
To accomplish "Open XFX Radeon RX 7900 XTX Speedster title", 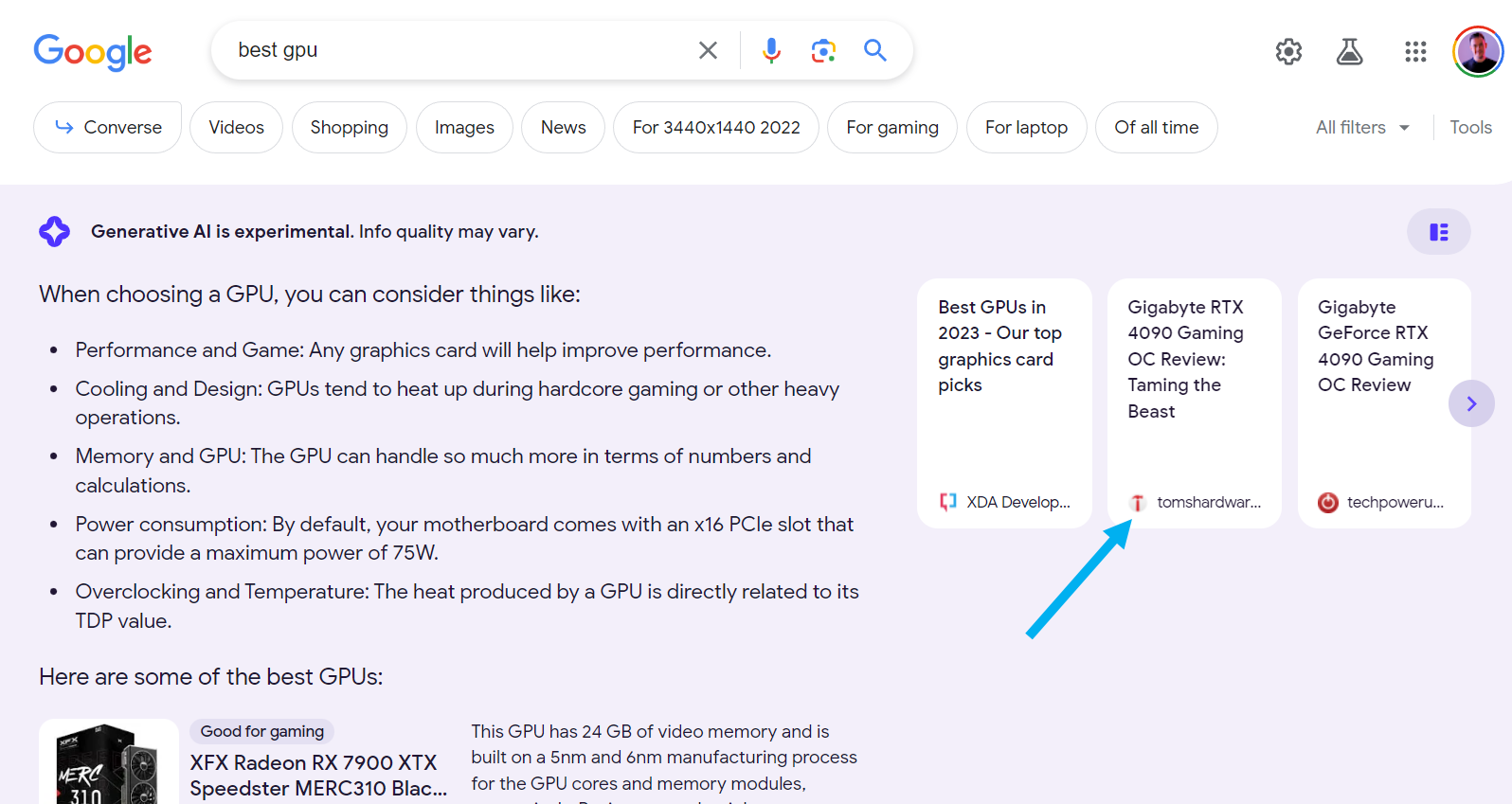I will 318,776.
